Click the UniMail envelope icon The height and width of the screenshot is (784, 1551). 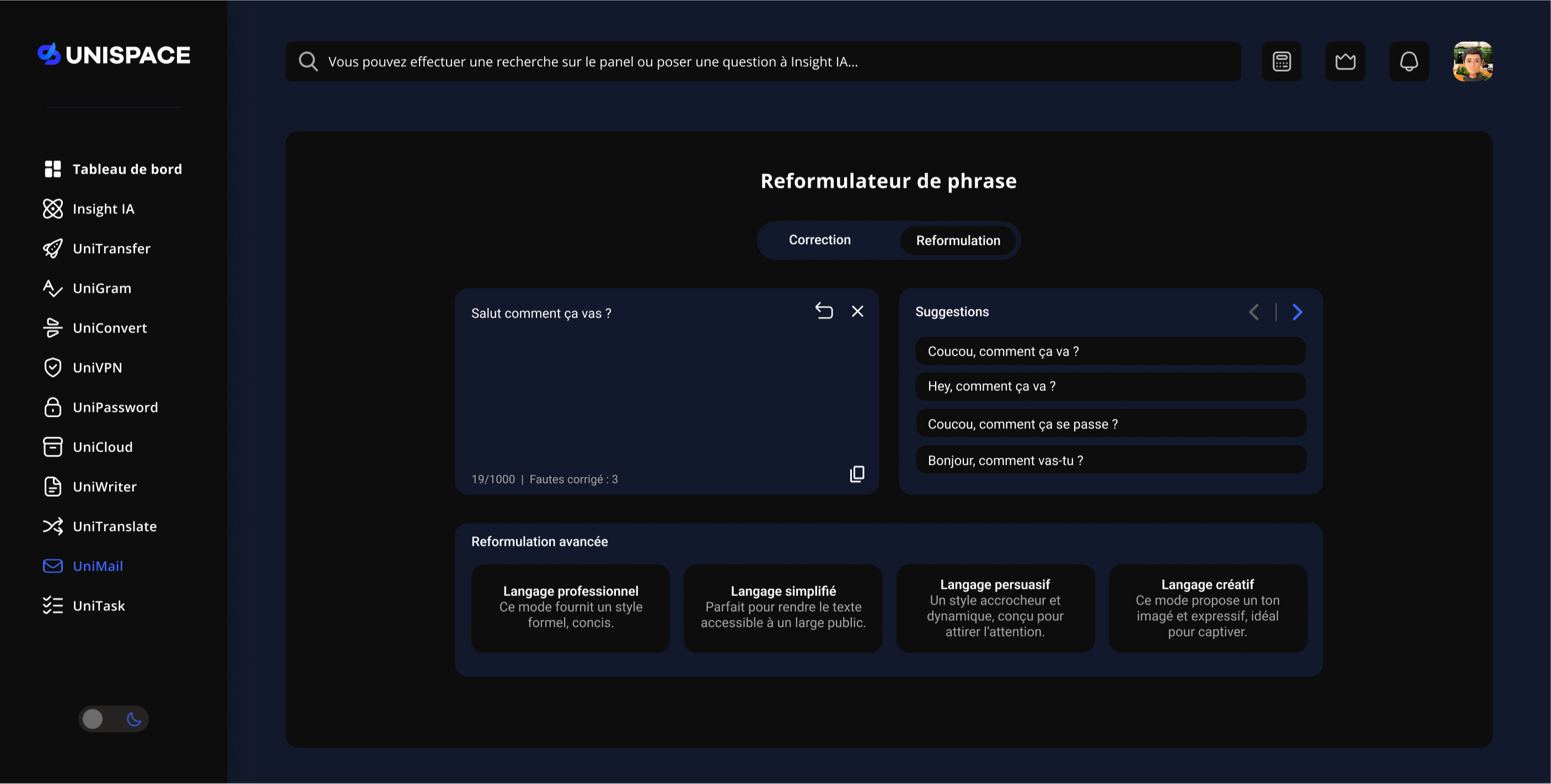[x=53, y=567]
